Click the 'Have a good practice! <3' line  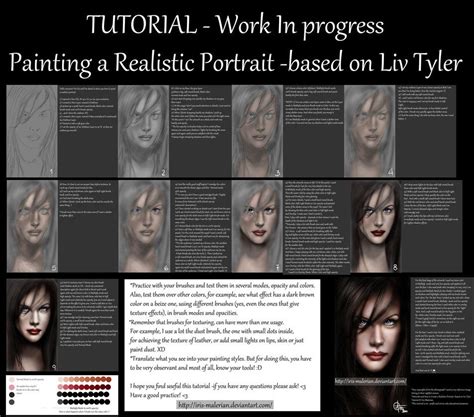[x=159, y=395]
